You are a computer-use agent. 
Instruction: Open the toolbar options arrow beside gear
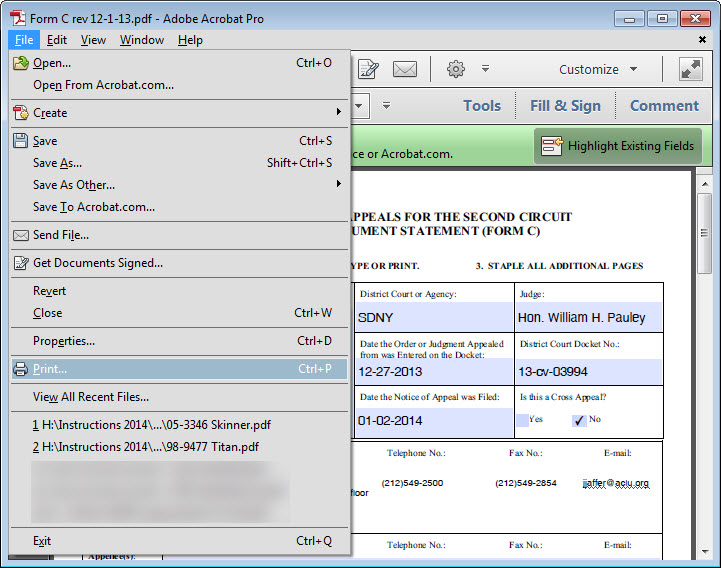(485, 69)
